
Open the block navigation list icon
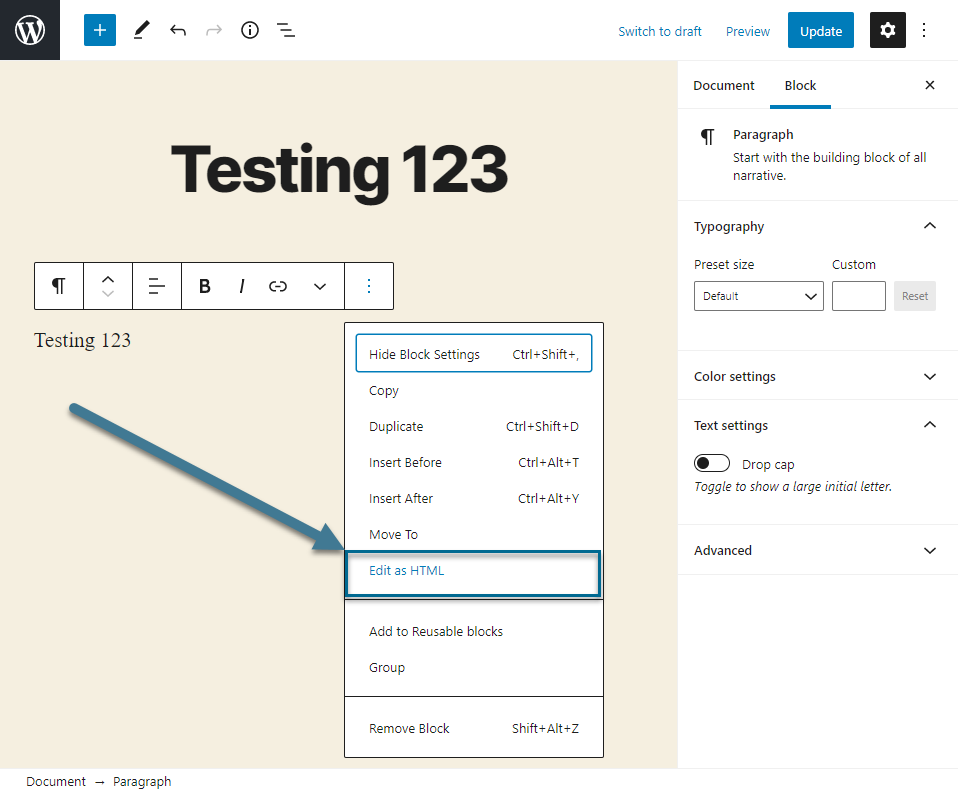tap(286, 30)
